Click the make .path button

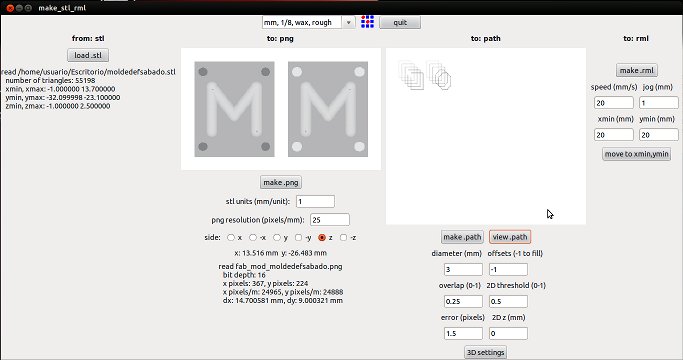(462, 237)
